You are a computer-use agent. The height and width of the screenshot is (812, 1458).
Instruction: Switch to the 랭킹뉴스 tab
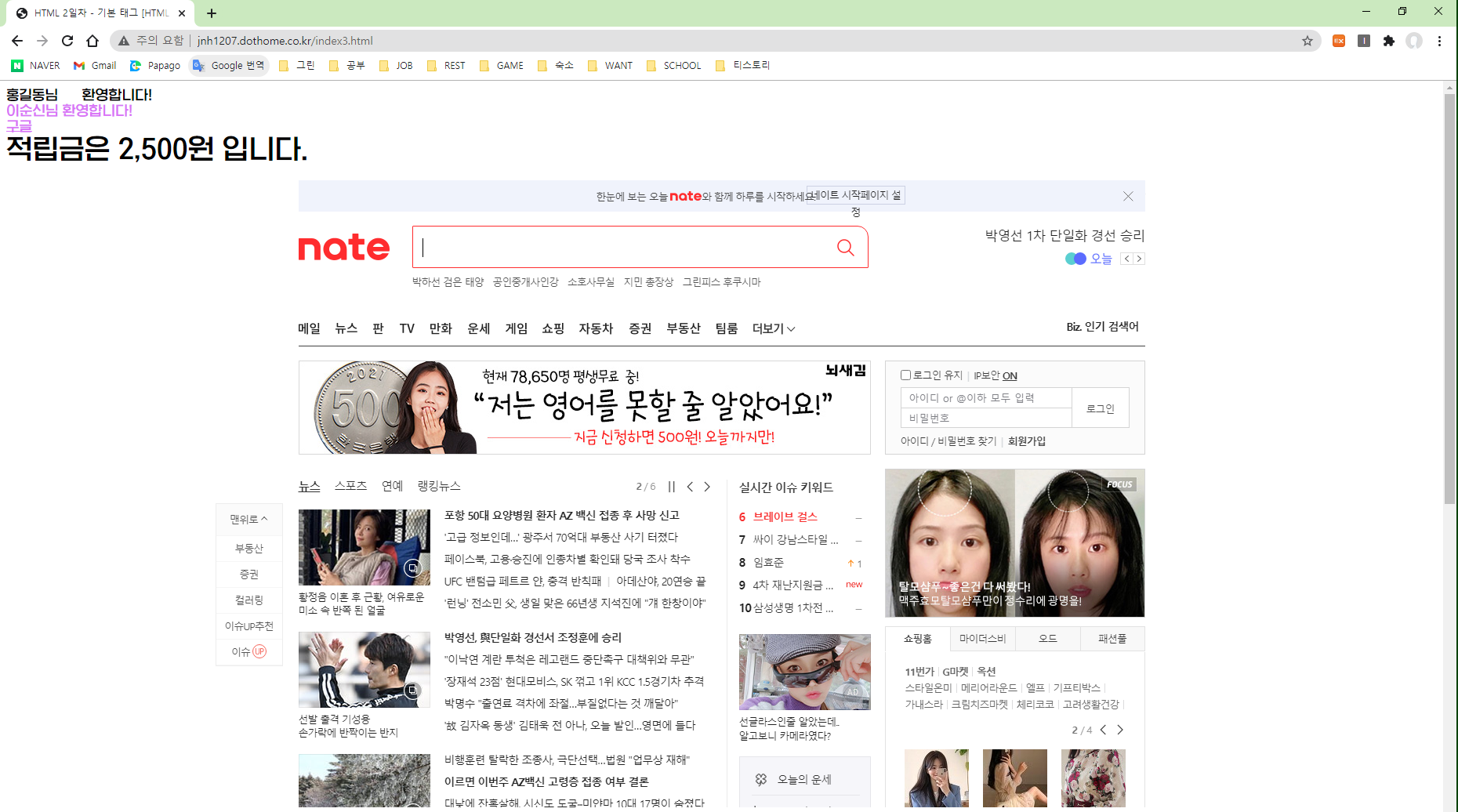pyautogui.click(x=439, y=486)
